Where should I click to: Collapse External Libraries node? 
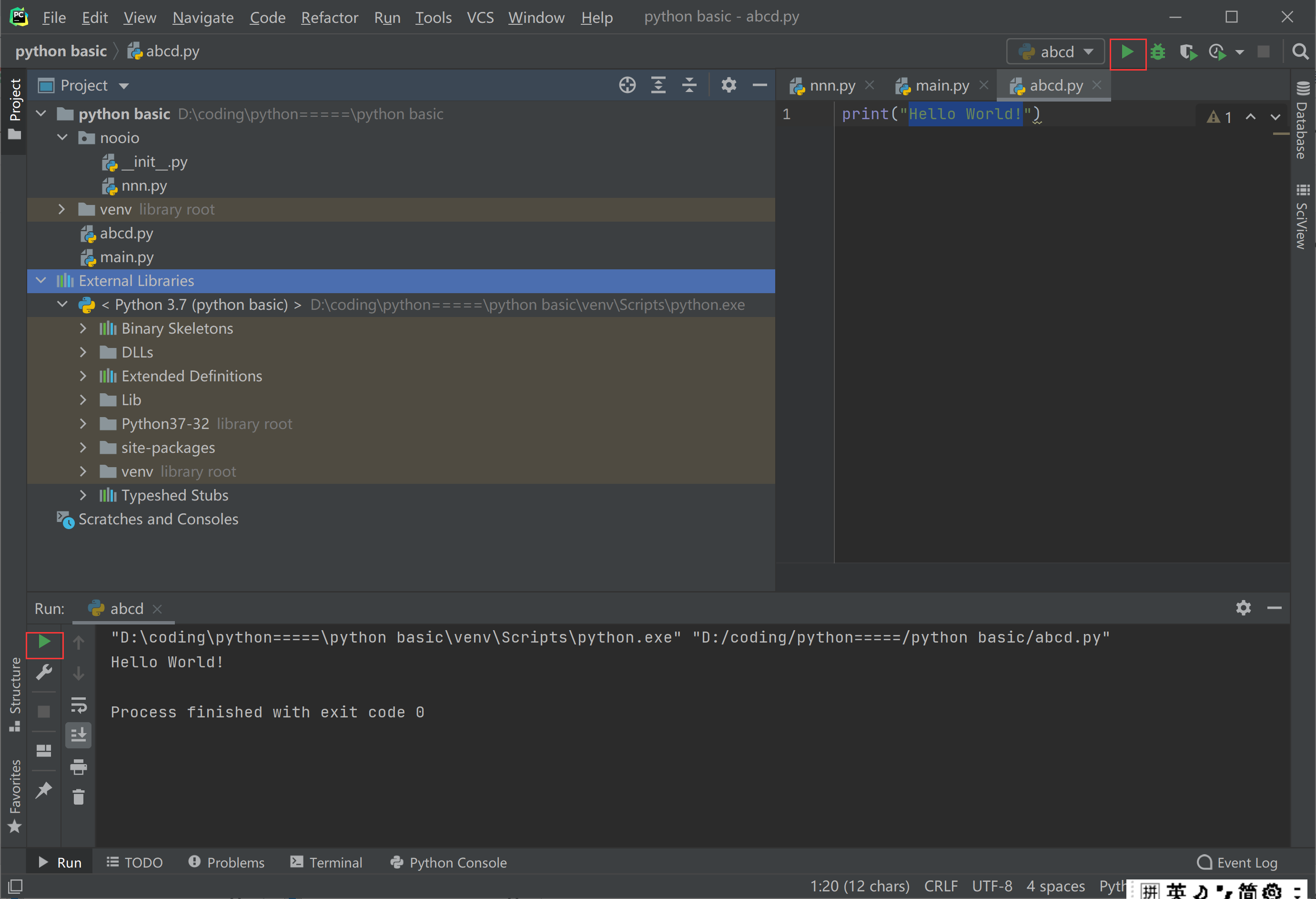[x=41, y=280]
